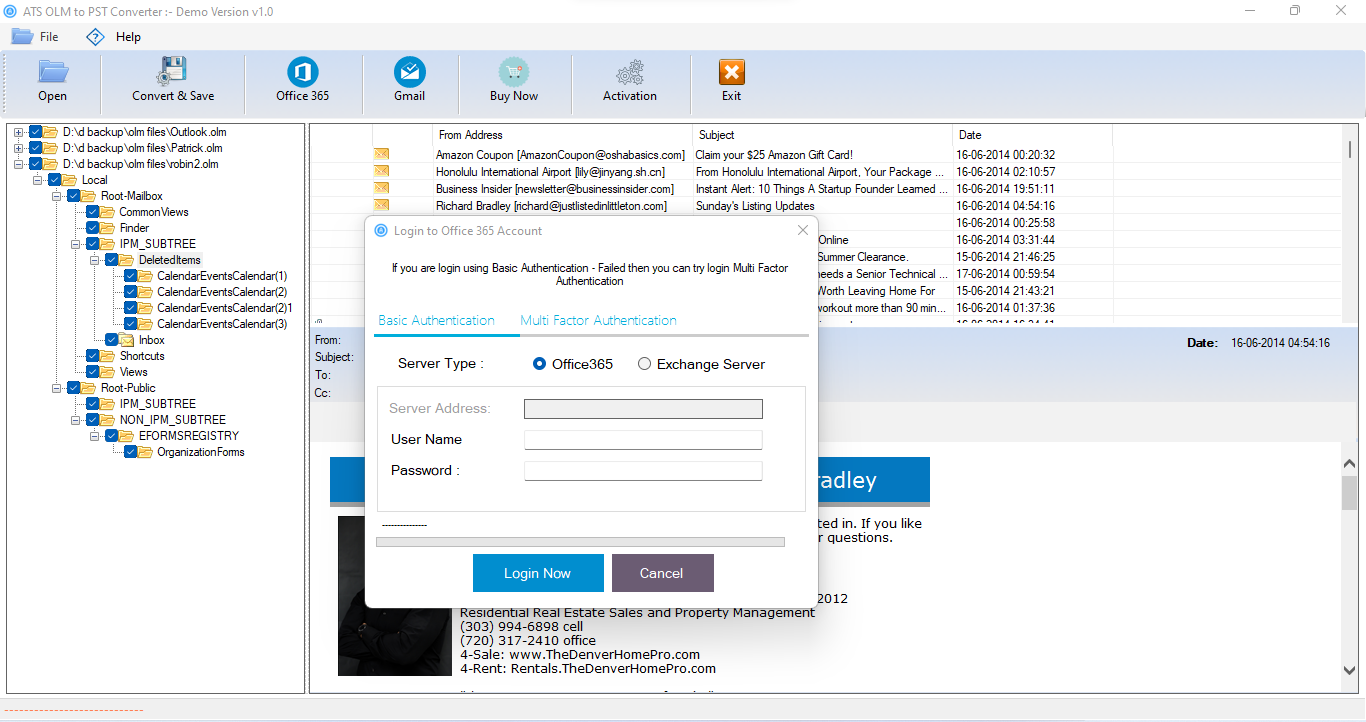Screen dimensions: 1366x722
Task: Select email dated 17-06-2014 00:59:54
Action: tap(1005, 274)
